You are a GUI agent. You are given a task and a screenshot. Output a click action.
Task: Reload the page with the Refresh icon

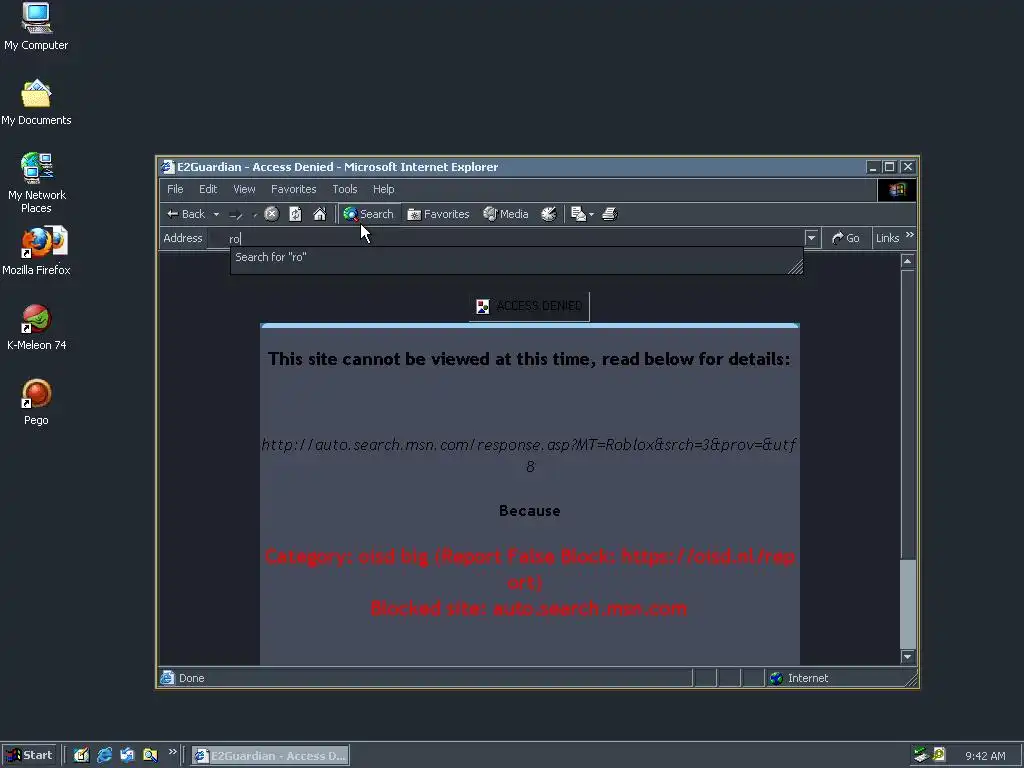pyautogui.click(x=295, y=214)
